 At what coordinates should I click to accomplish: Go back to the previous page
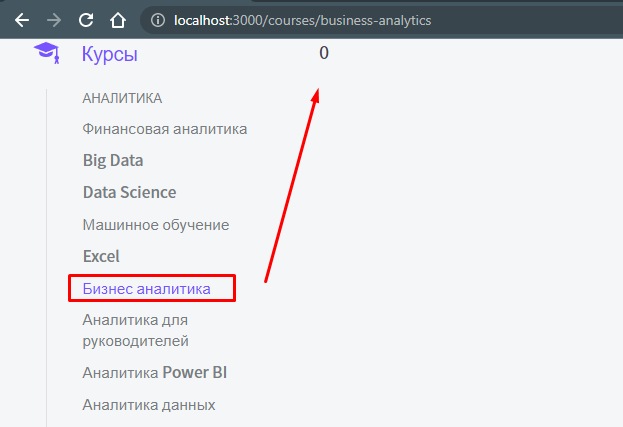[x=22, y=20]
